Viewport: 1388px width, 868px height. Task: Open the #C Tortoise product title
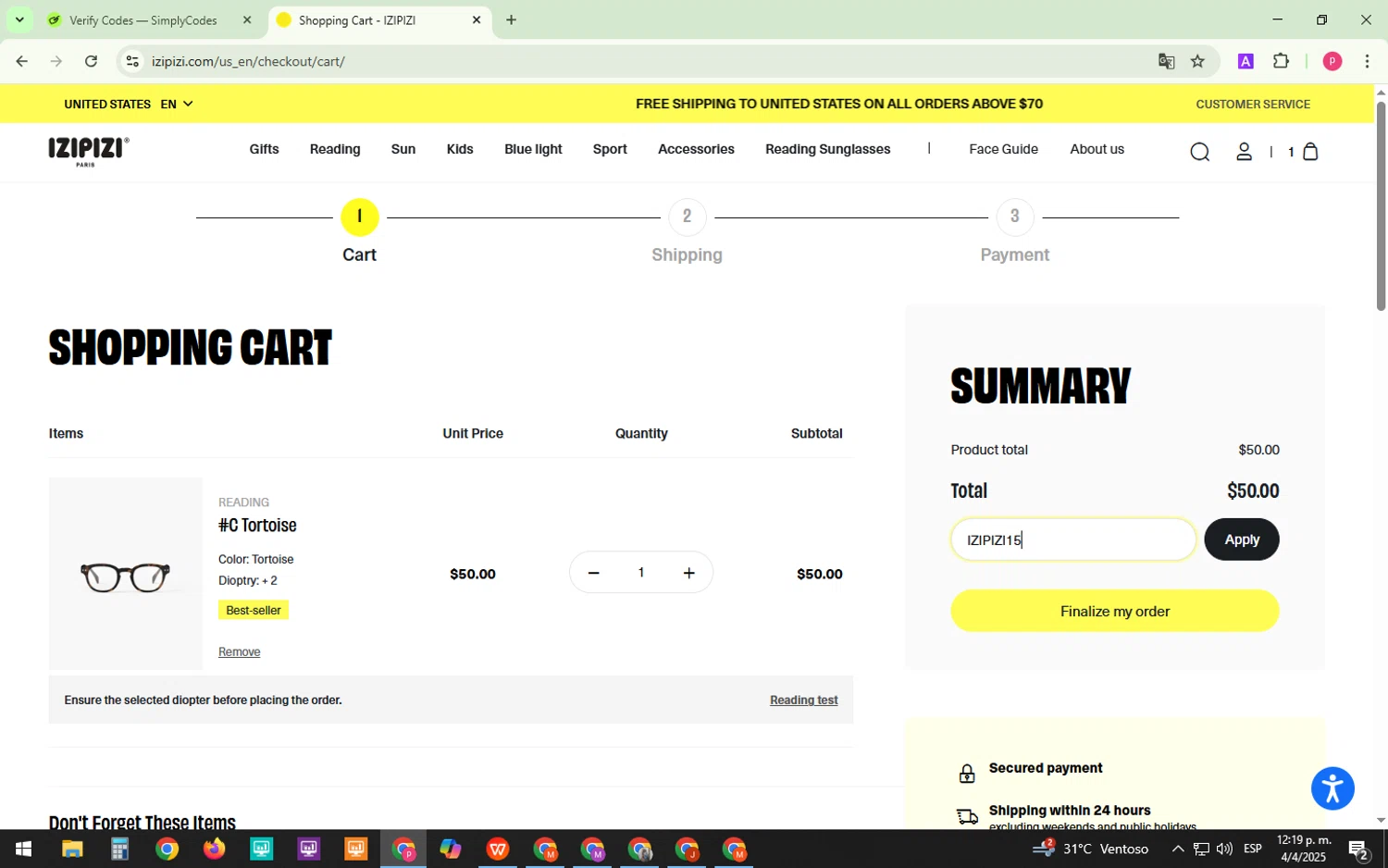[257, 525]
